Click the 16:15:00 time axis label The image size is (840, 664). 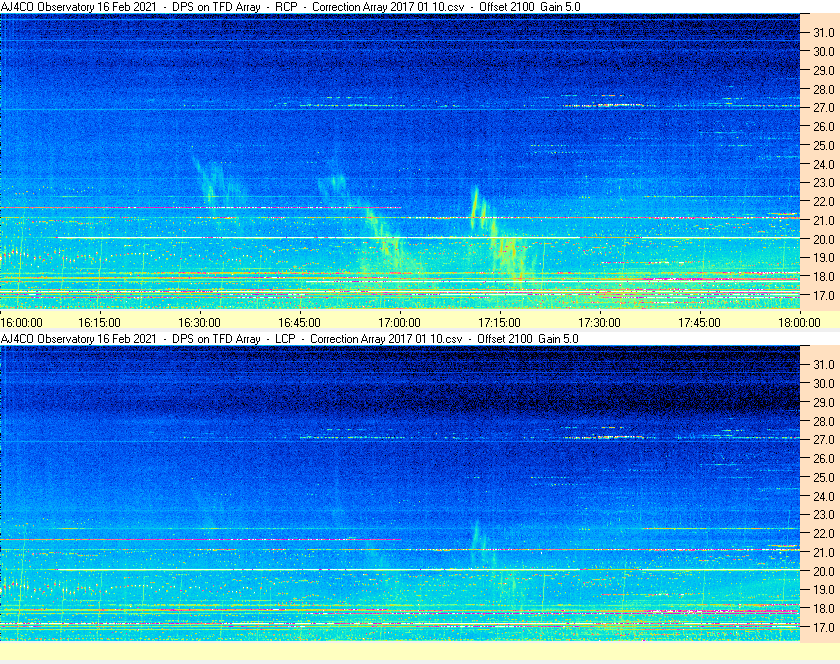(x=100, y=323)
